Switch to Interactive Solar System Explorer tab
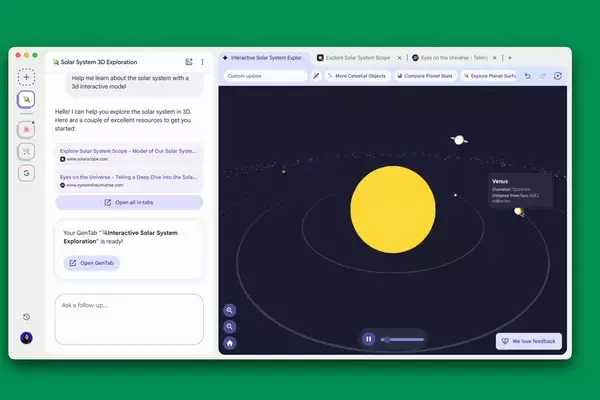Image resolution: width=600 pixels, height=400 pixels. pyautogui.click(x=265, y=58)
